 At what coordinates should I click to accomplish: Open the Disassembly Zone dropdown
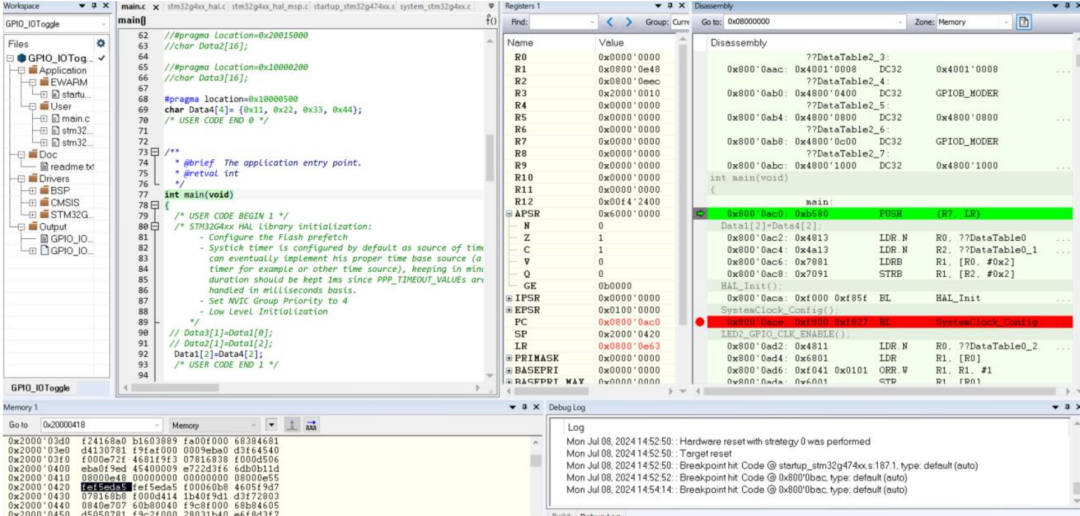pos(1007,22)
